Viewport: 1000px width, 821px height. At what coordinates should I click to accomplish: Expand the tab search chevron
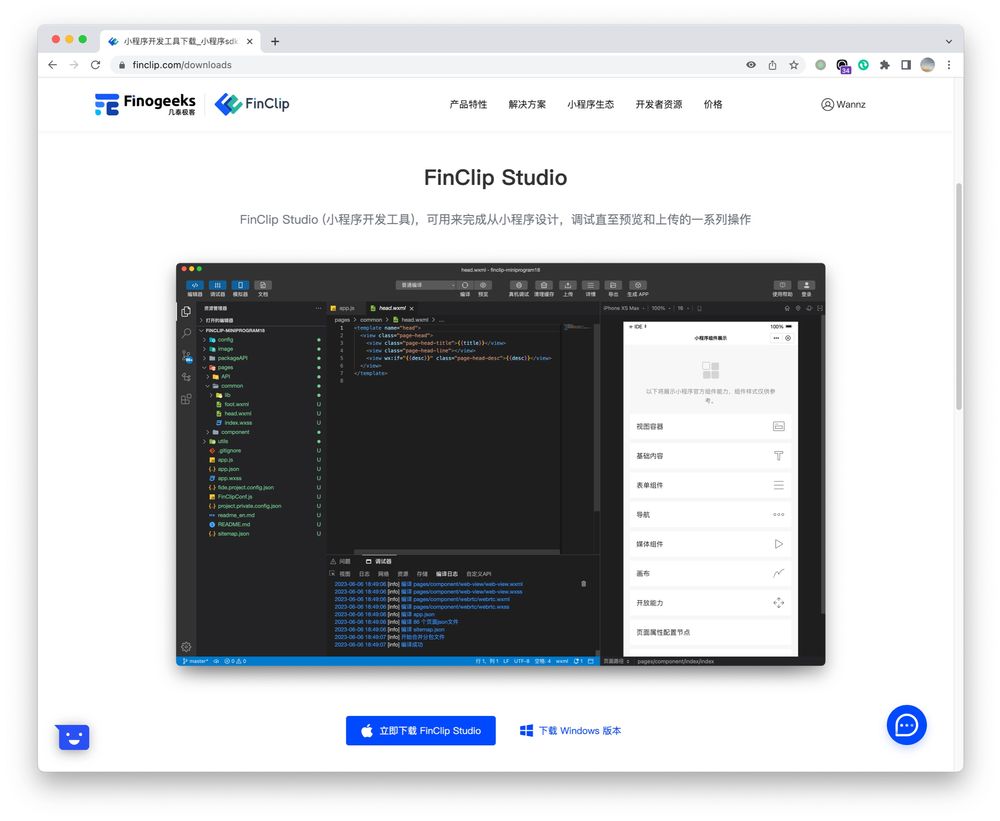946,41
